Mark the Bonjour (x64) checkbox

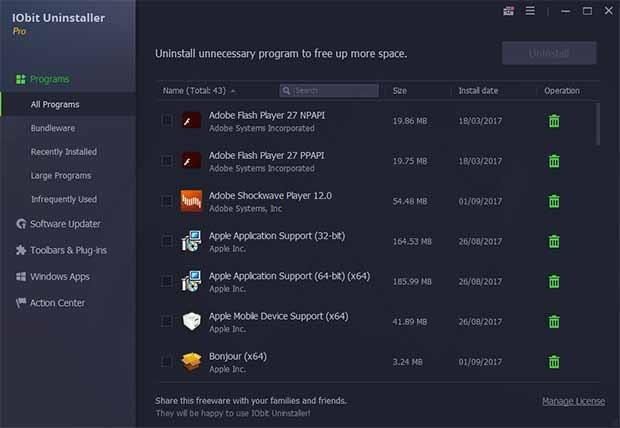coord(167,362)
